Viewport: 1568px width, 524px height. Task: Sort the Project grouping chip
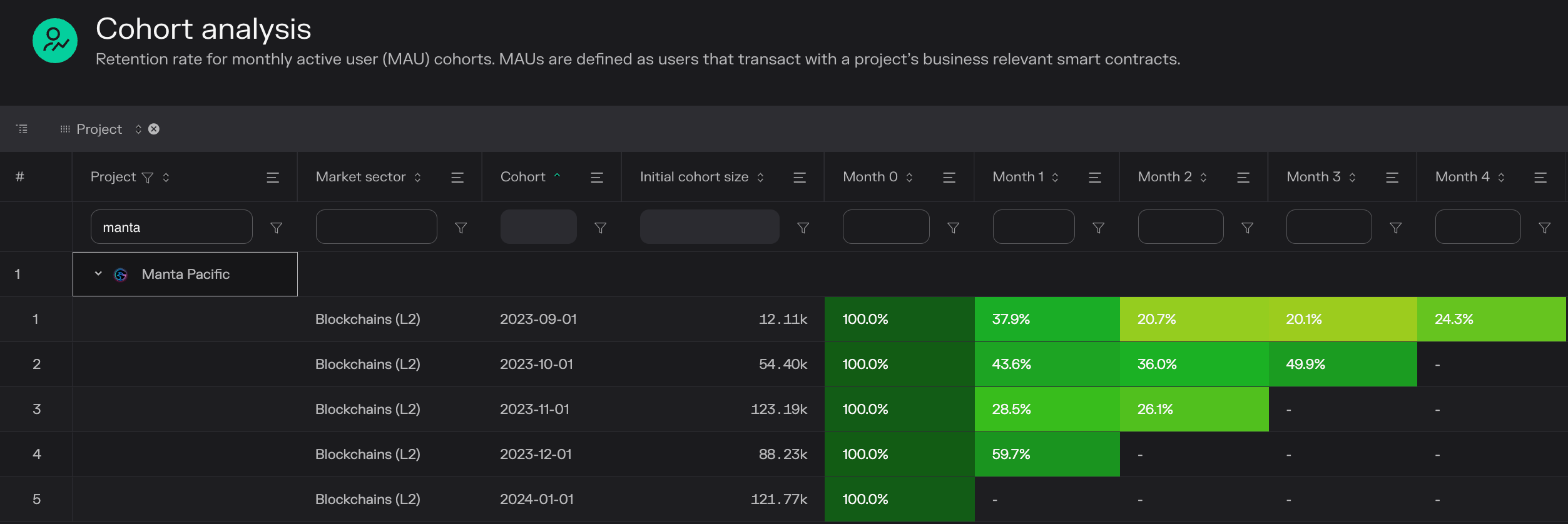138,129
